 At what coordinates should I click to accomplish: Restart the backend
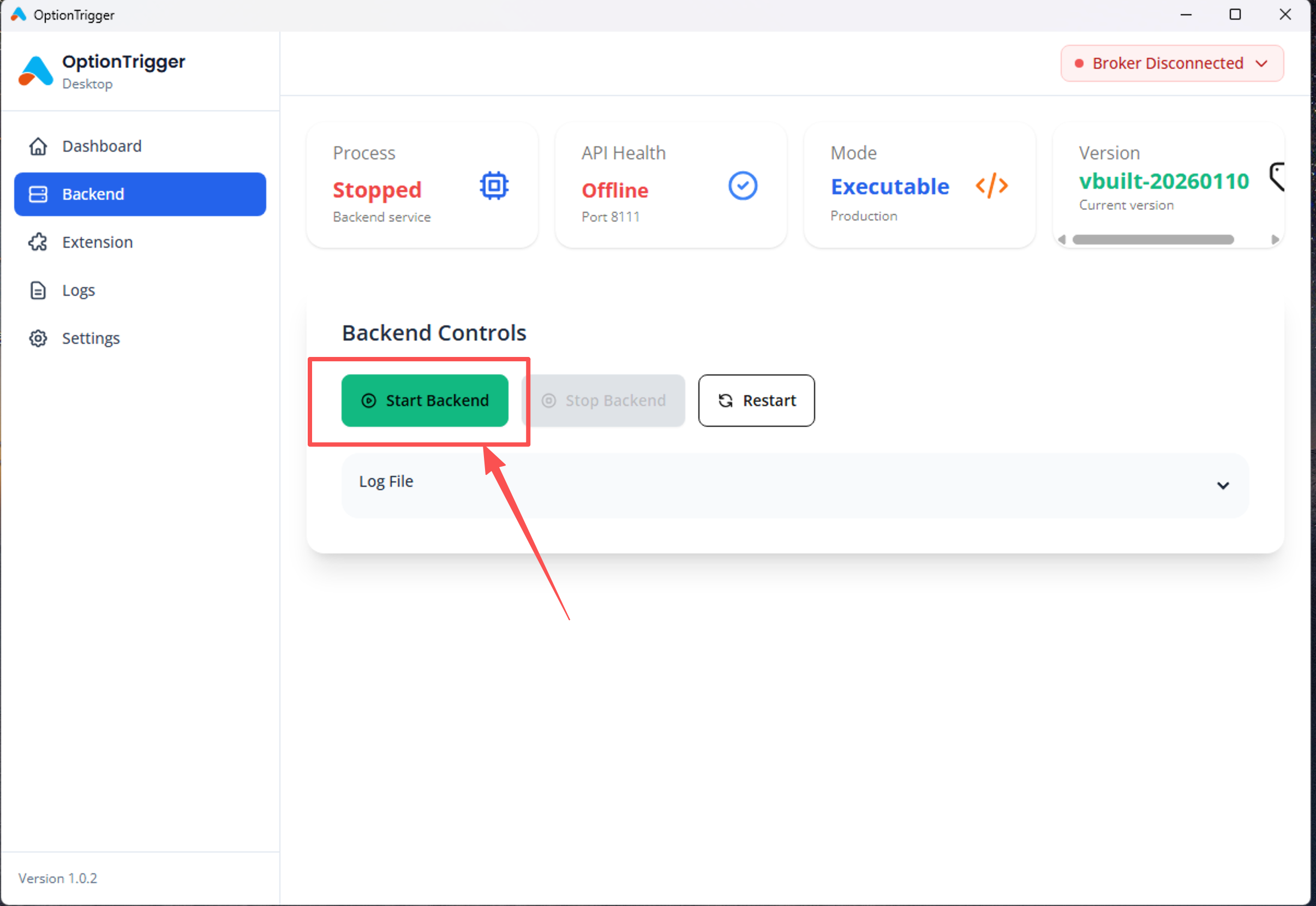point(756,401)
